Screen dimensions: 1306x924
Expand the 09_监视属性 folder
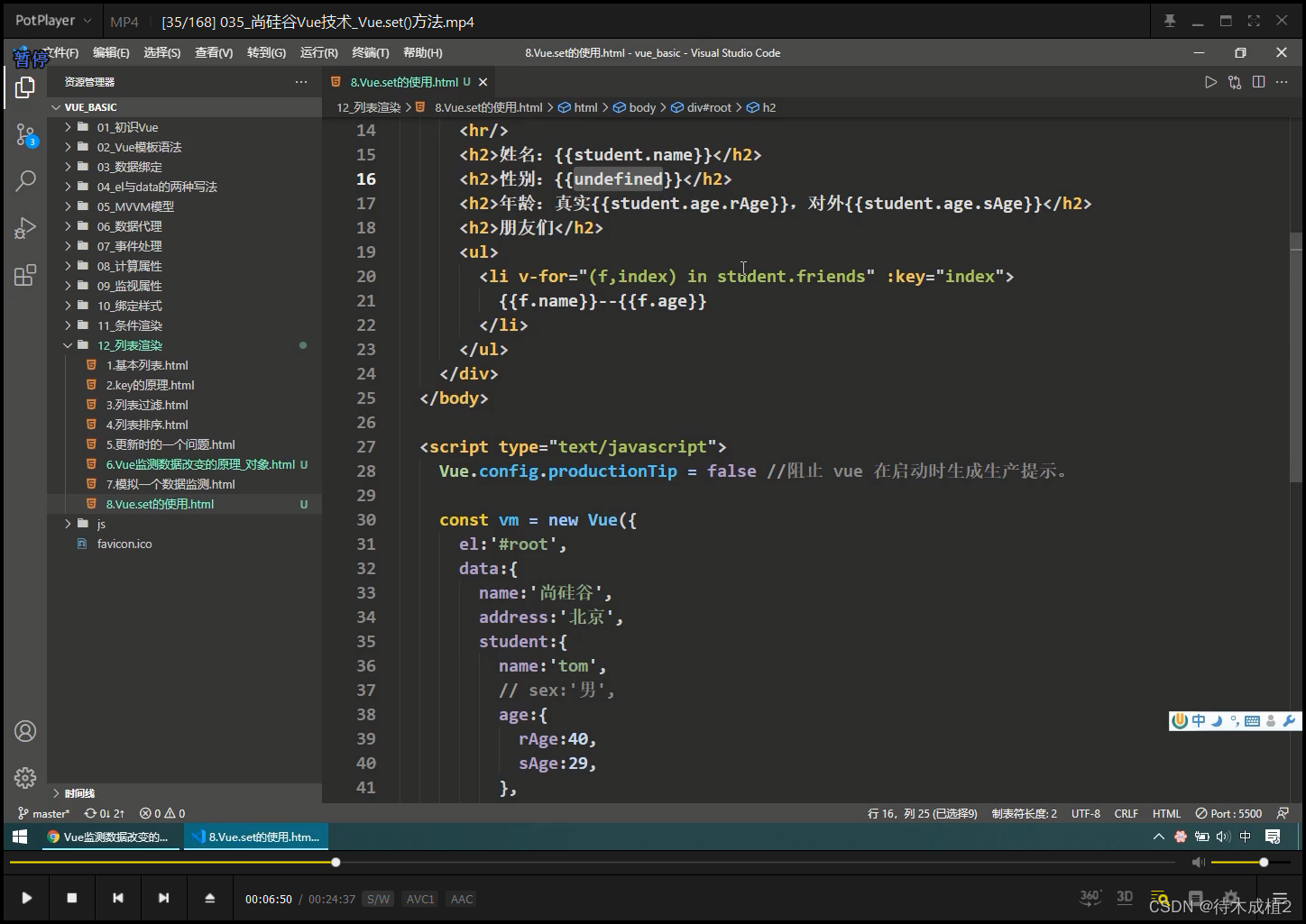tap(184, 286)
